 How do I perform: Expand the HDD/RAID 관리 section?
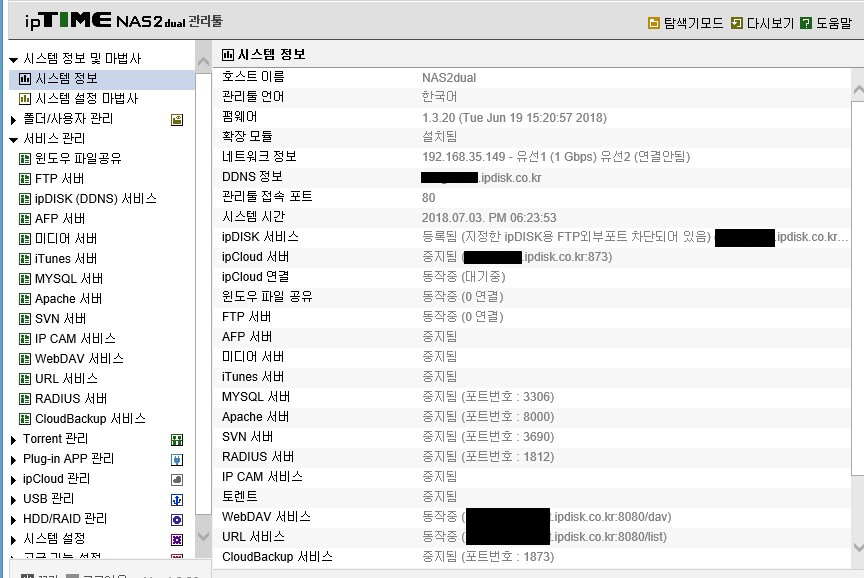tap(14, 520)
